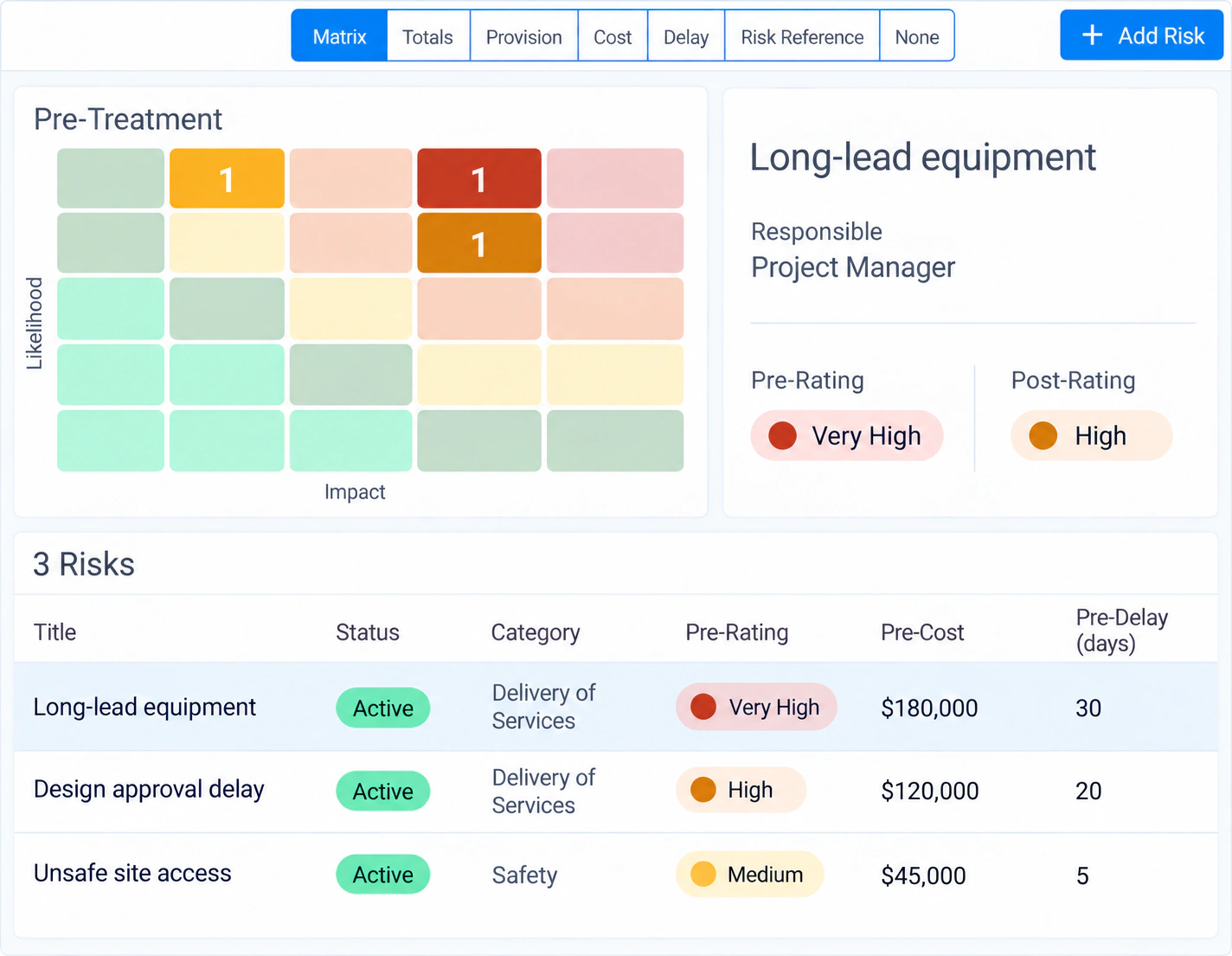This screenshot has width=1232, height=956.
Task: Click the Project Manager responsible value
Action: click(x=853, y=267)
